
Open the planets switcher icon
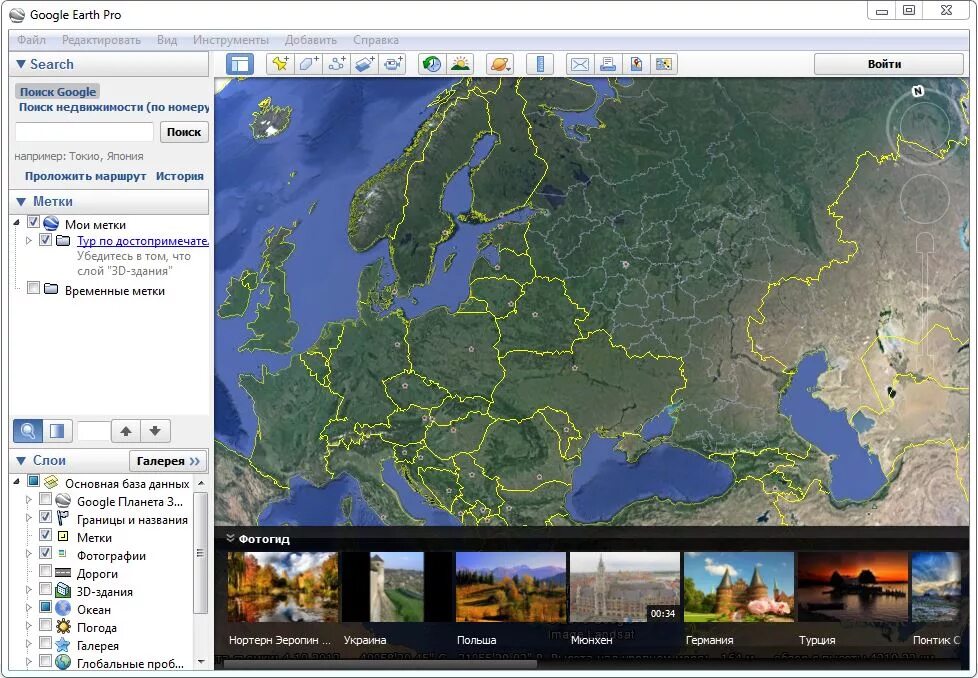[500, 64]
